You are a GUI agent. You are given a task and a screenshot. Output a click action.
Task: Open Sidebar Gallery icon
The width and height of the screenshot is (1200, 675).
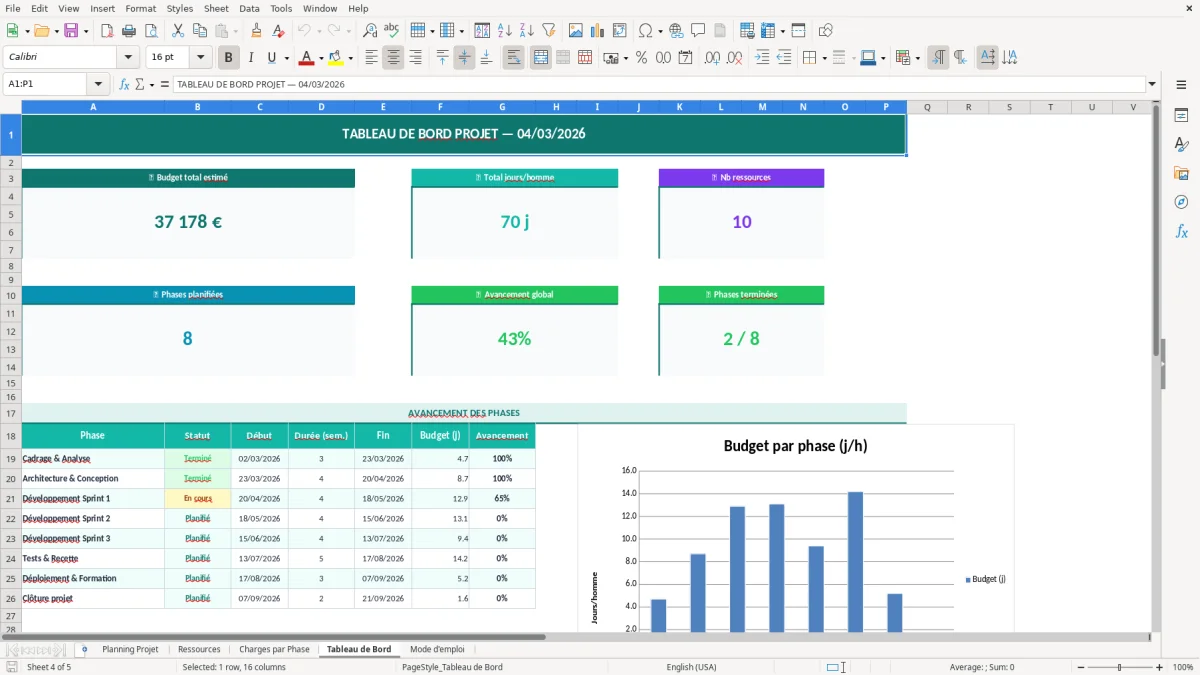coord(1181,174)
